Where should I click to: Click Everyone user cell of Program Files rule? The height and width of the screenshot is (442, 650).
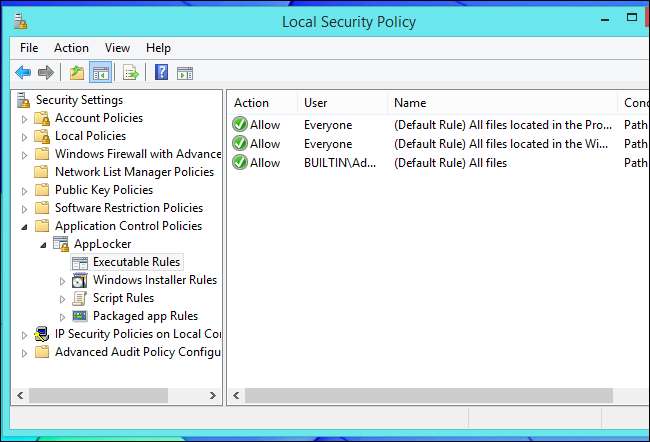pos(328,125)
